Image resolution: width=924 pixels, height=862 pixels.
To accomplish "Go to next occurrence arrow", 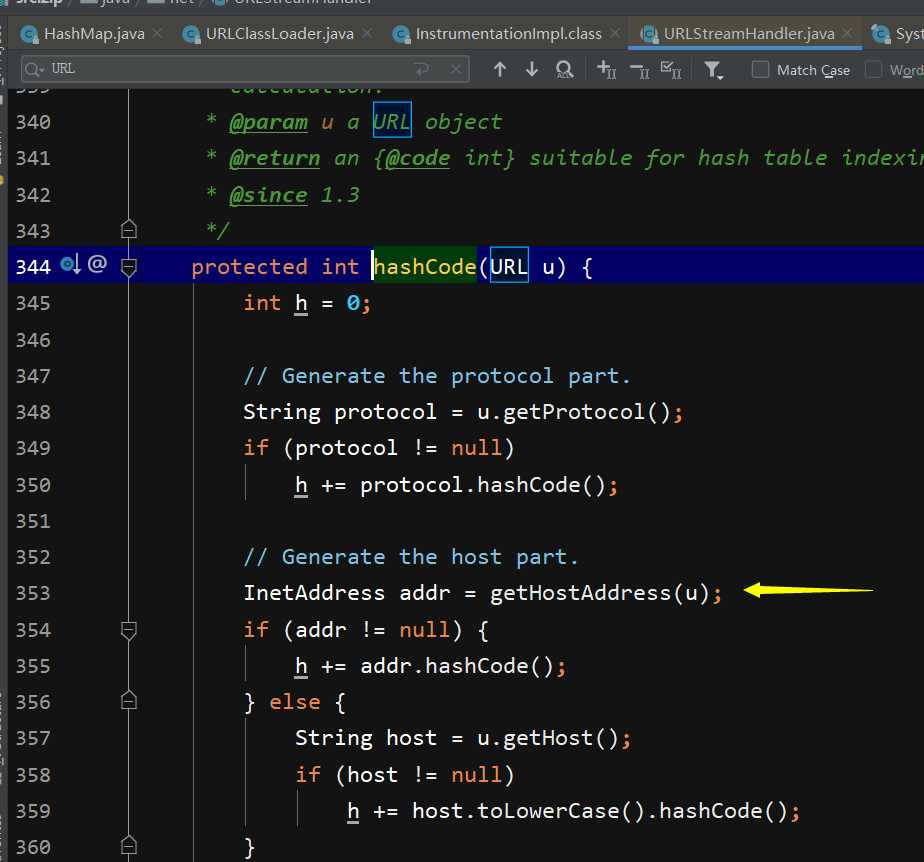I will tap(532, 70).
